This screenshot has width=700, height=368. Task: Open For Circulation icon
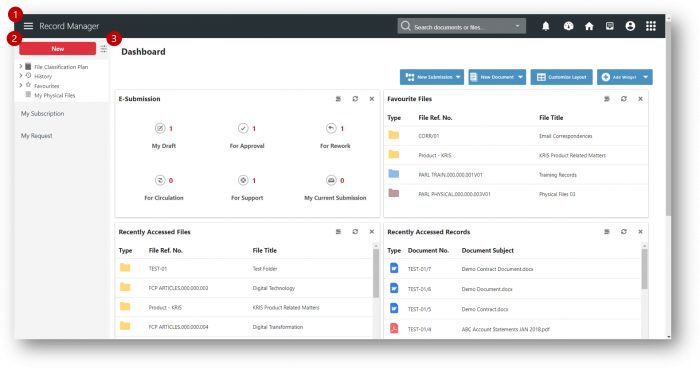(160, 180)
